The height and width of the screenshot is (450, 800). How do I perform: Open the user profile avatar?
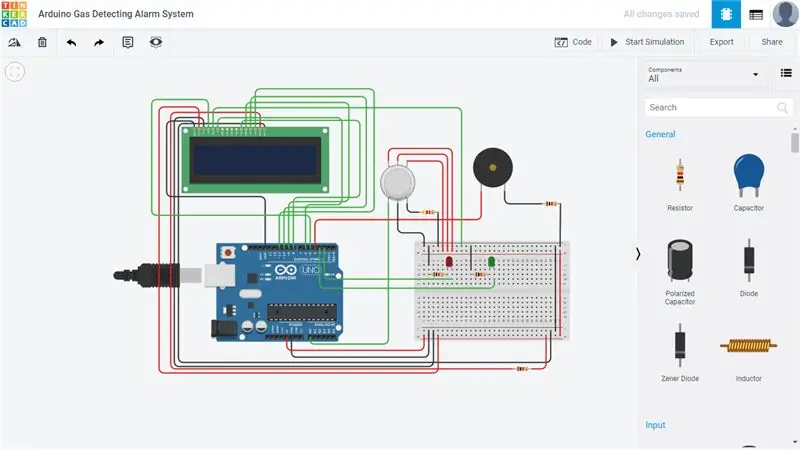[785, 14]
